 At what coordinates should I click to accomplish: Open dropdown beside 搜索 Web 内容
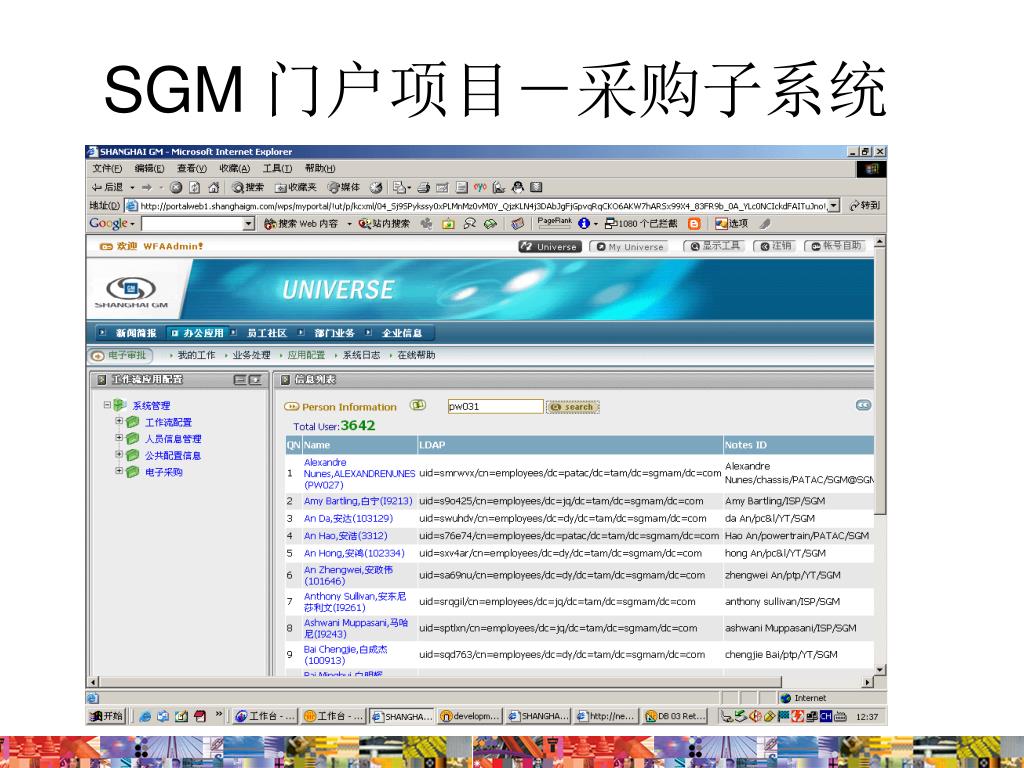pyautogui.click(x=349, y=223)
